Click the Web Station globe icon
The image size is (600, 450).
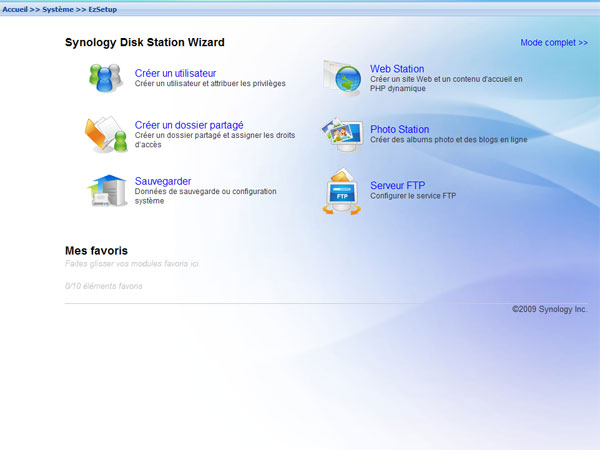point(342,78)
